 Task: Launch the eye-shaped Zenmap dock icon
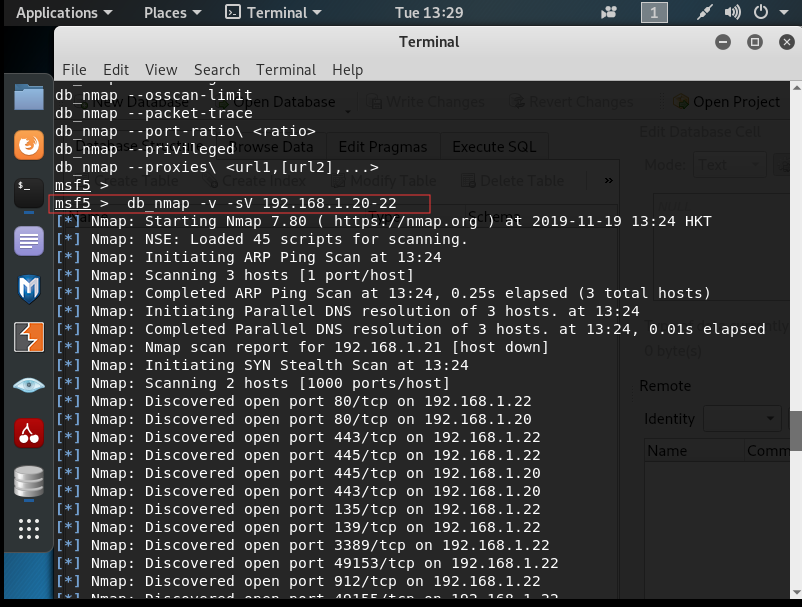29,385
